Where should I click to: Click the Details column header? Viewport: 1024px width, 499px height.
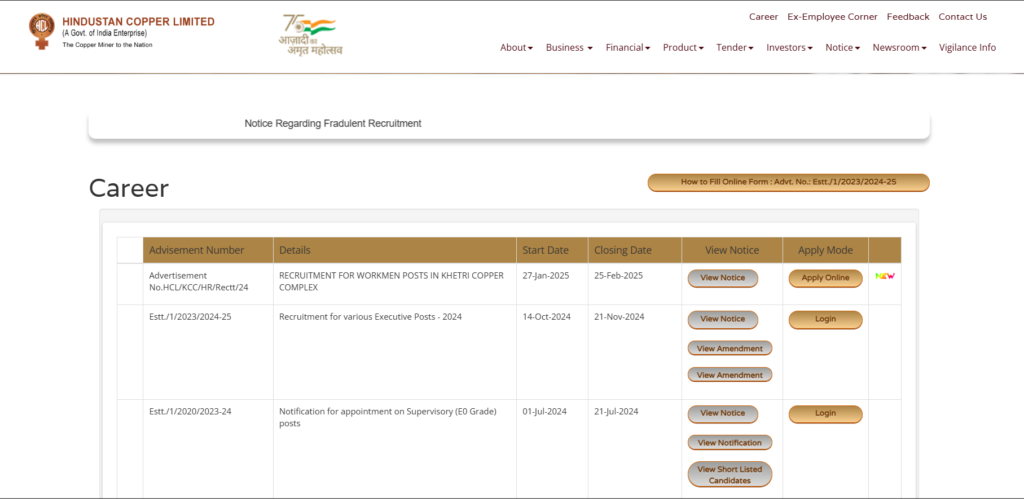point(394,250)
